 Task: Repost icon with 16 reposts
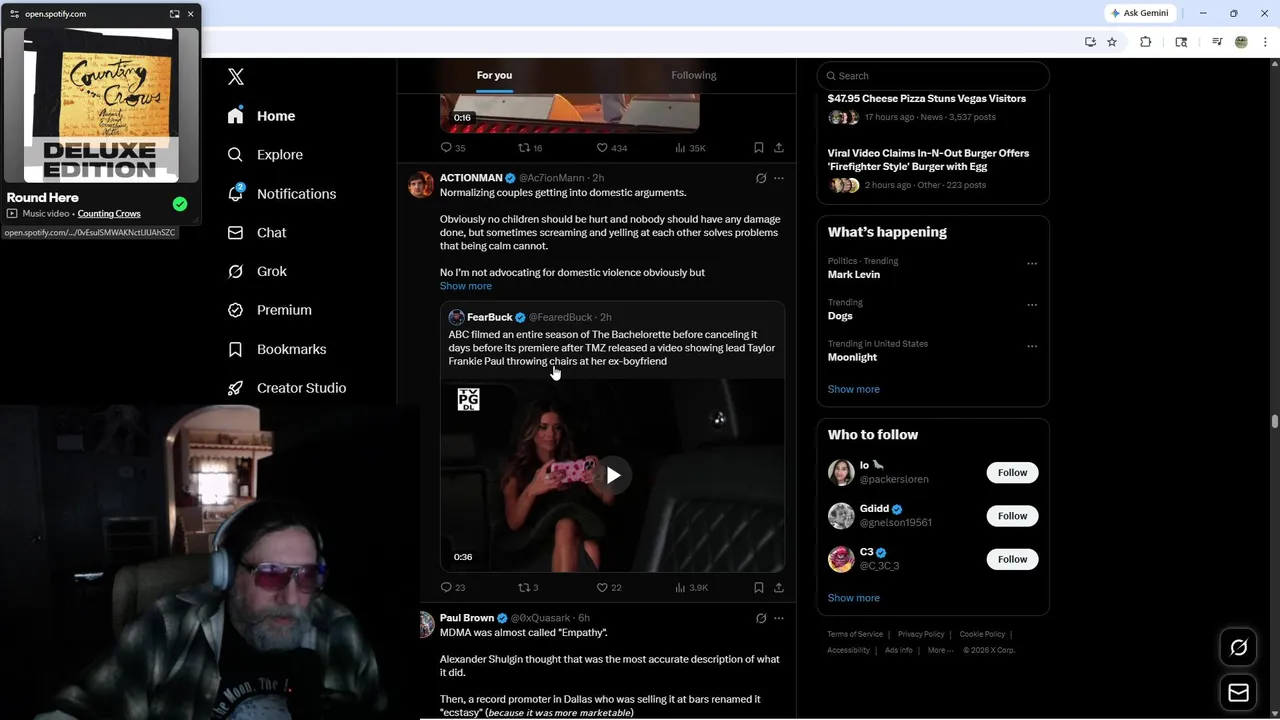[x=530, y=148]
